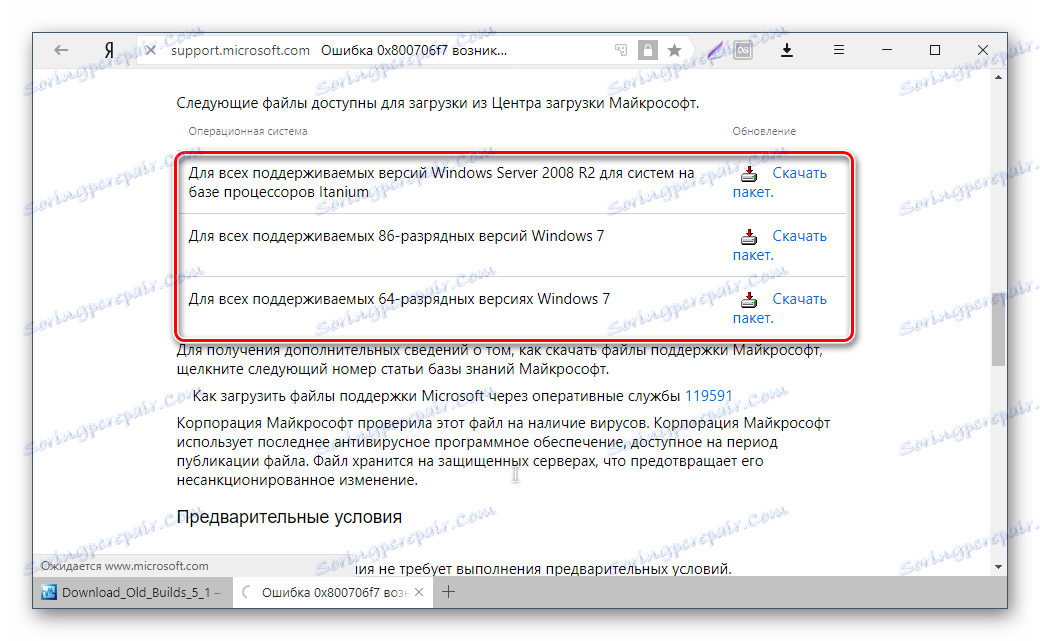This screenshot has width=1040, height=641.
Task: Go back with the browser back arrow
Action: tap(61, 50)
